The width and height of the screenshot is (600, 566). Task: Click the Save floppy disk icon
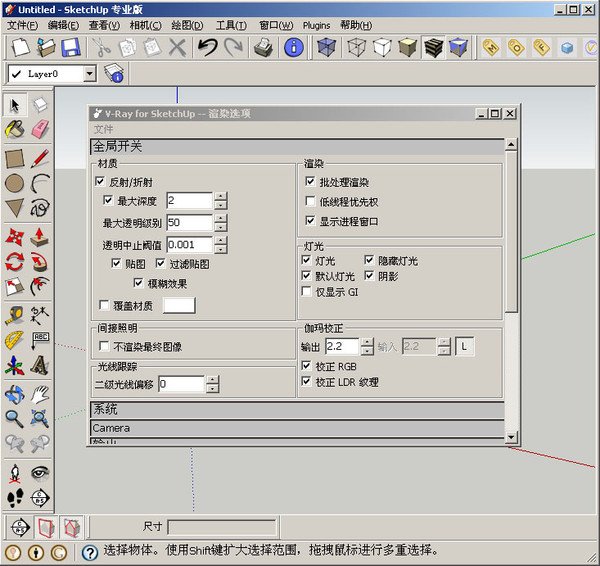point(70,48)
